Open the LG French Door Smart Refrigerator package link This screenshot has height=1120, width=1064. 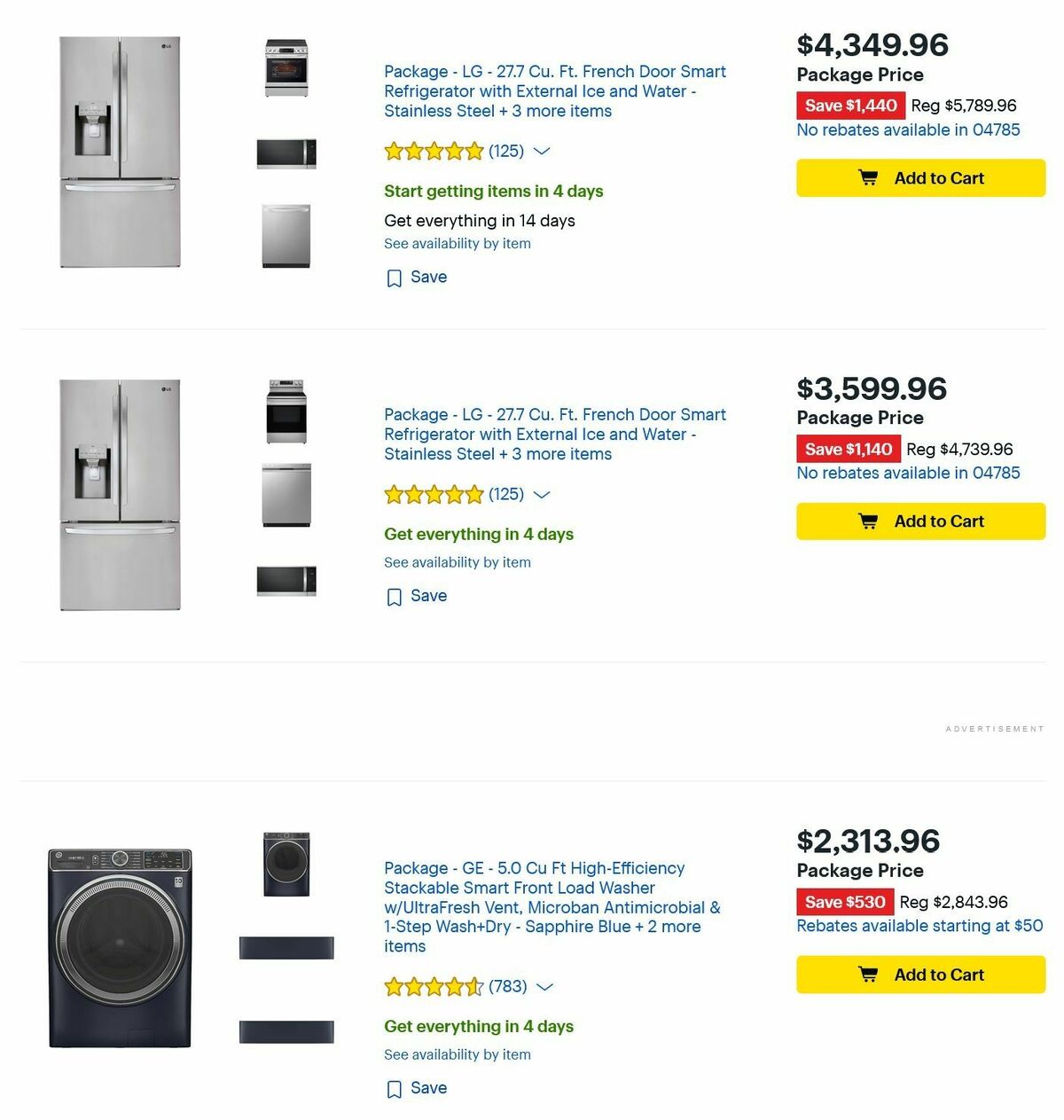(554, 90)
